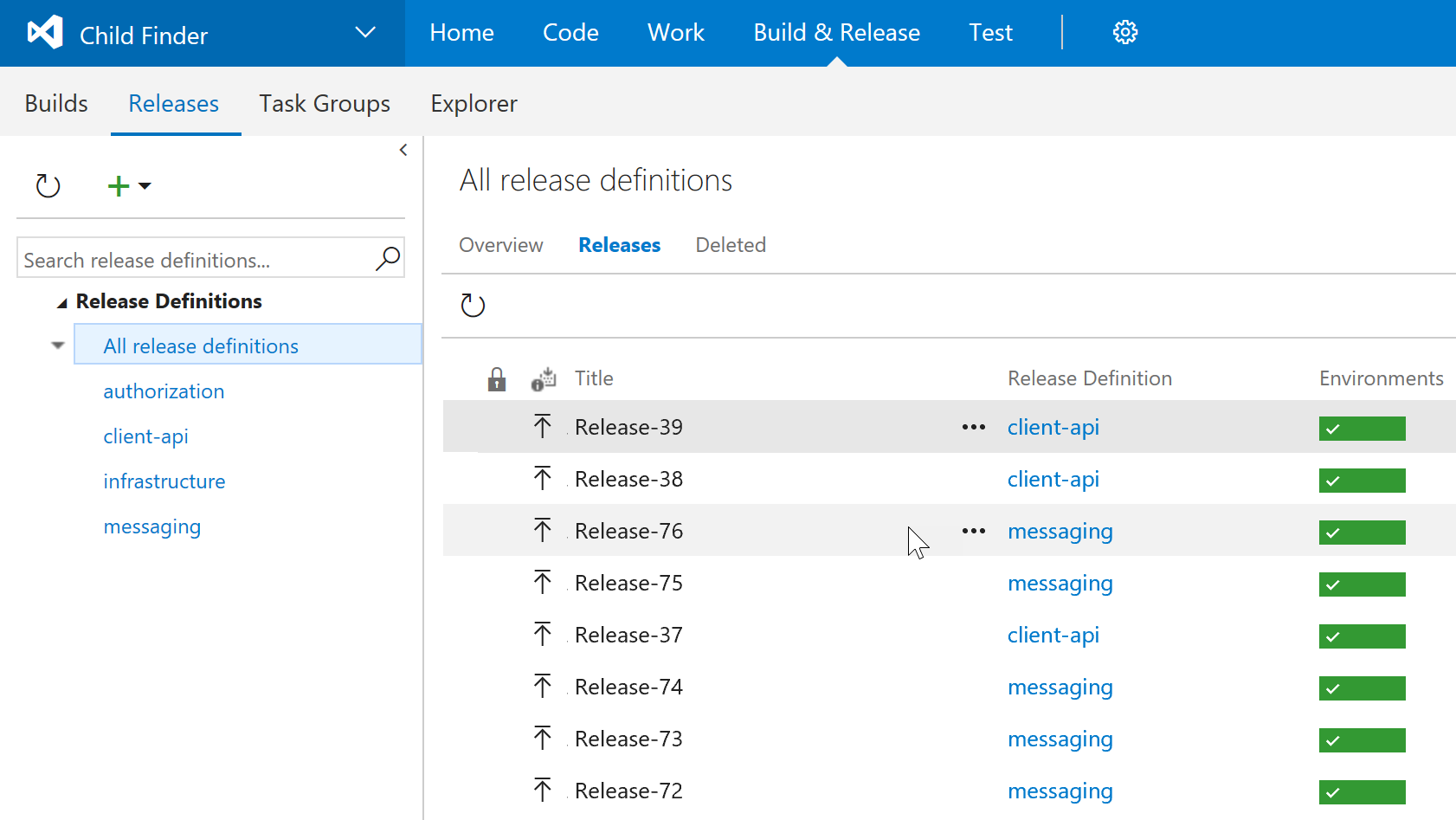The height and width of the screenshot is (820, 1456).
Task: Click the refresh icon above the releases table
Action: [473, 305]
